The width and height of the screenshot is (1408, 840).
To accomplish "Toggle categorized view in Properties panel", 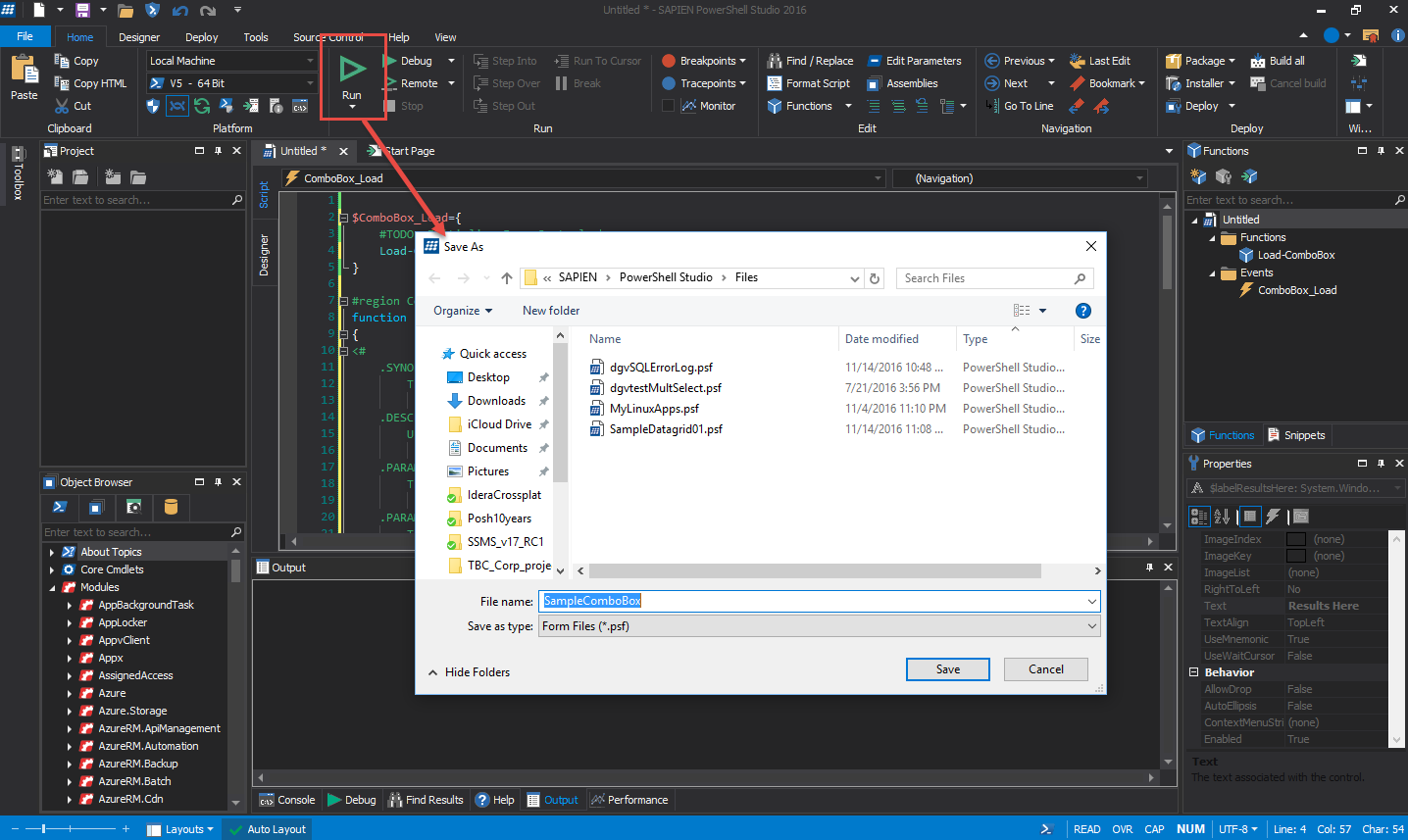I will pyautogui.click(x=1199, y=517).
